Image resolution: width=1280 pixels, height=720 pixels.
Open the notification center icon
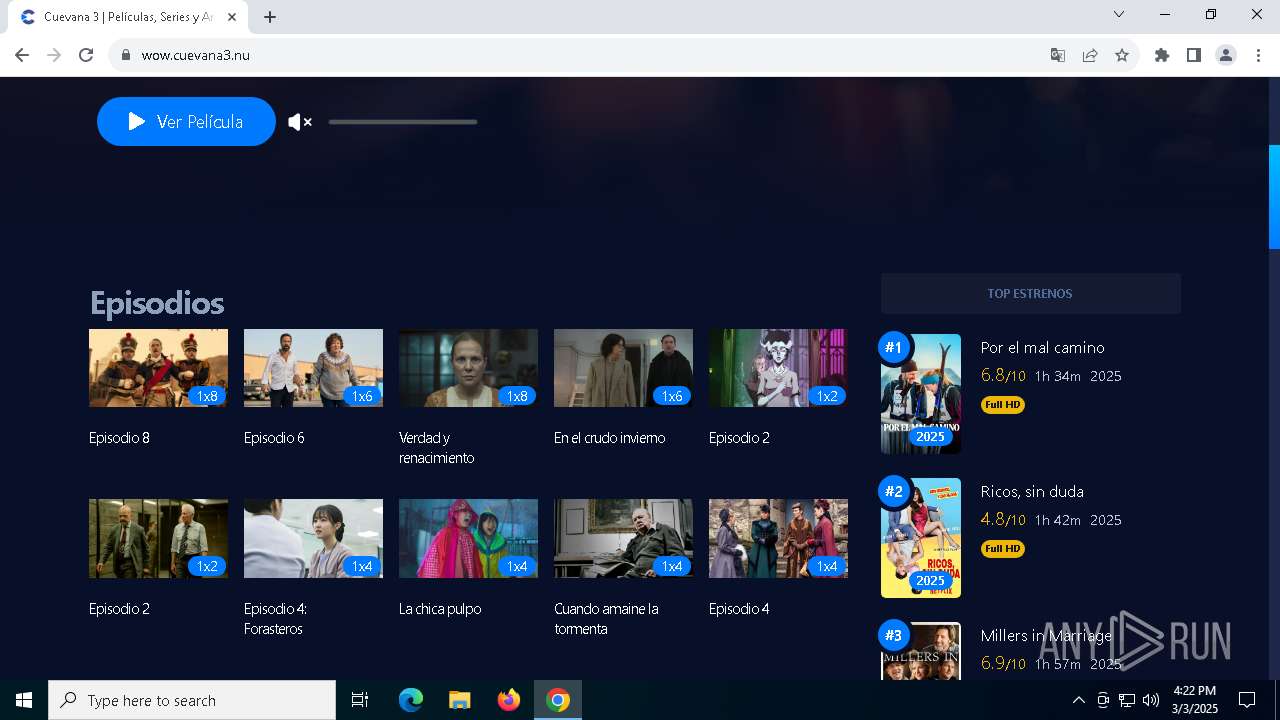tap(1247, 700)
